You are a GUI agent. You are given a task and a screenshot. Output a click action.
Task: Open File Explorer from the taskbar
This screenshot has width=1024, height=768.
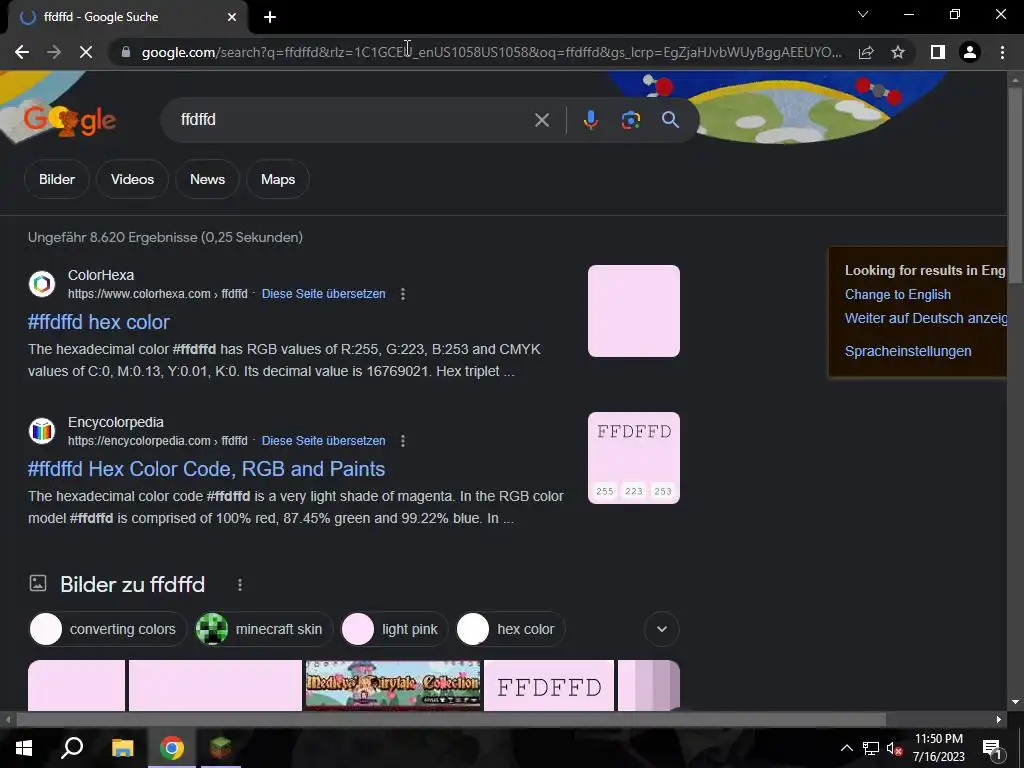tap(122, 748)
